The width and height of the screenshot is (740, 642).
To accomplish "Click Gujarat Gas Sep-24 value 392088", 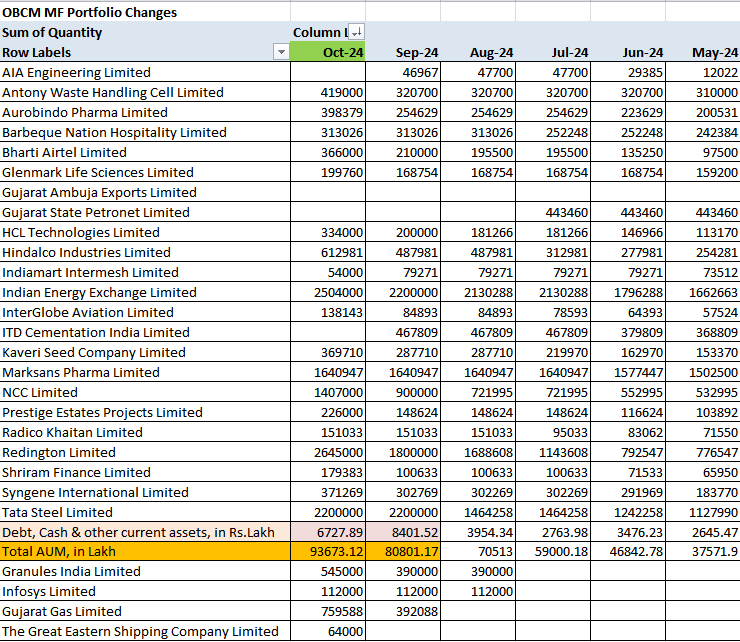I will coord(417,611).
